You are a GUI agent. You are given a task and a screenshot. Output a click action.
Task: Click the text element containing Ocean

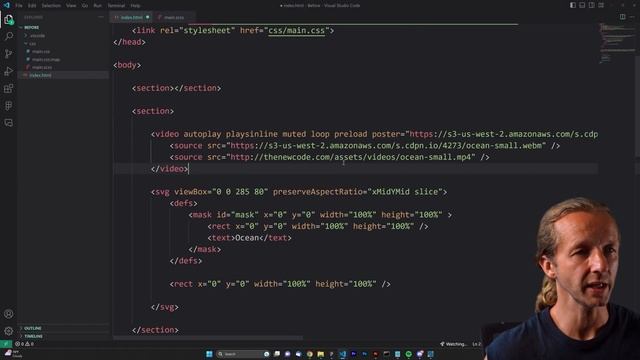pyautogui.click(x=249, y=238)
